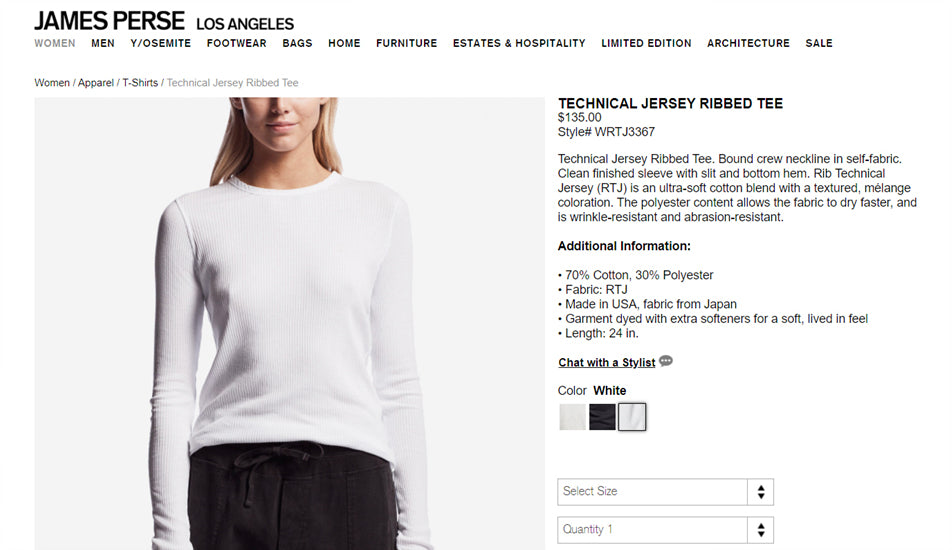Go to the Sale section
Viewport: 952px width, 550px height.
tap(819, 43)
